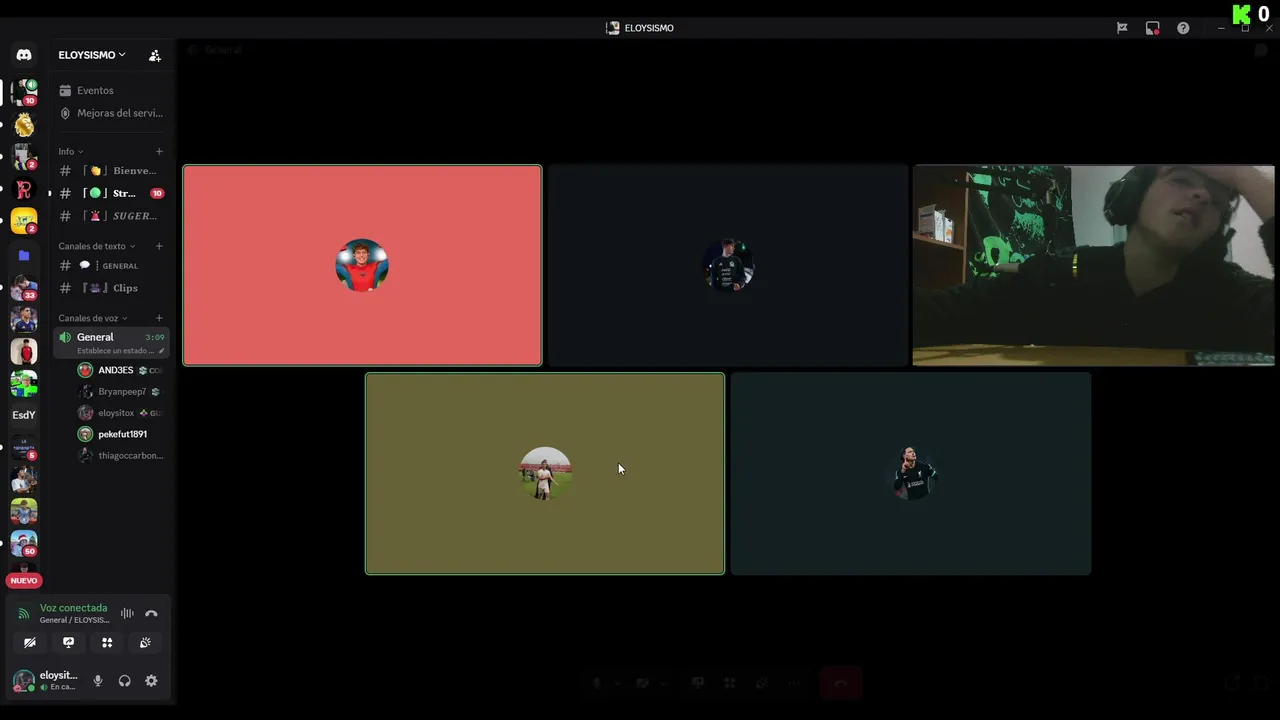
Task: Create channel in Canales de texto plus
Action: [x=159, y=246]
